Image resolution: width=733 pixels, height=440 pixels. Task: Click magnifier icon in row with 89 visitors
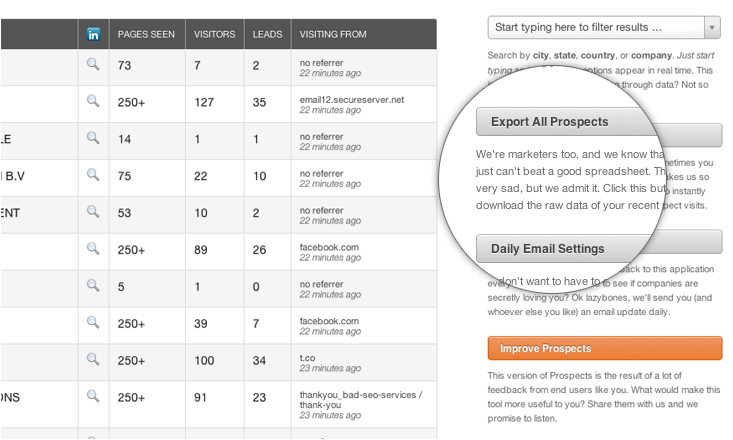pos(94,249)
